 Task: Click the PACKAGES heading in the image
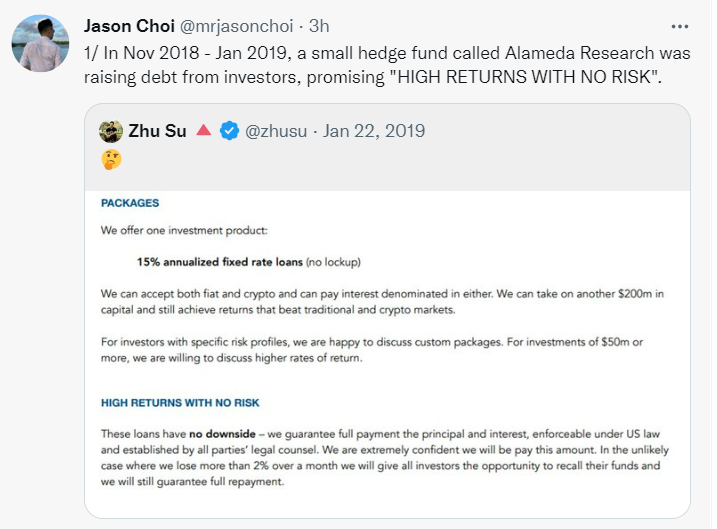click(130, 203)
